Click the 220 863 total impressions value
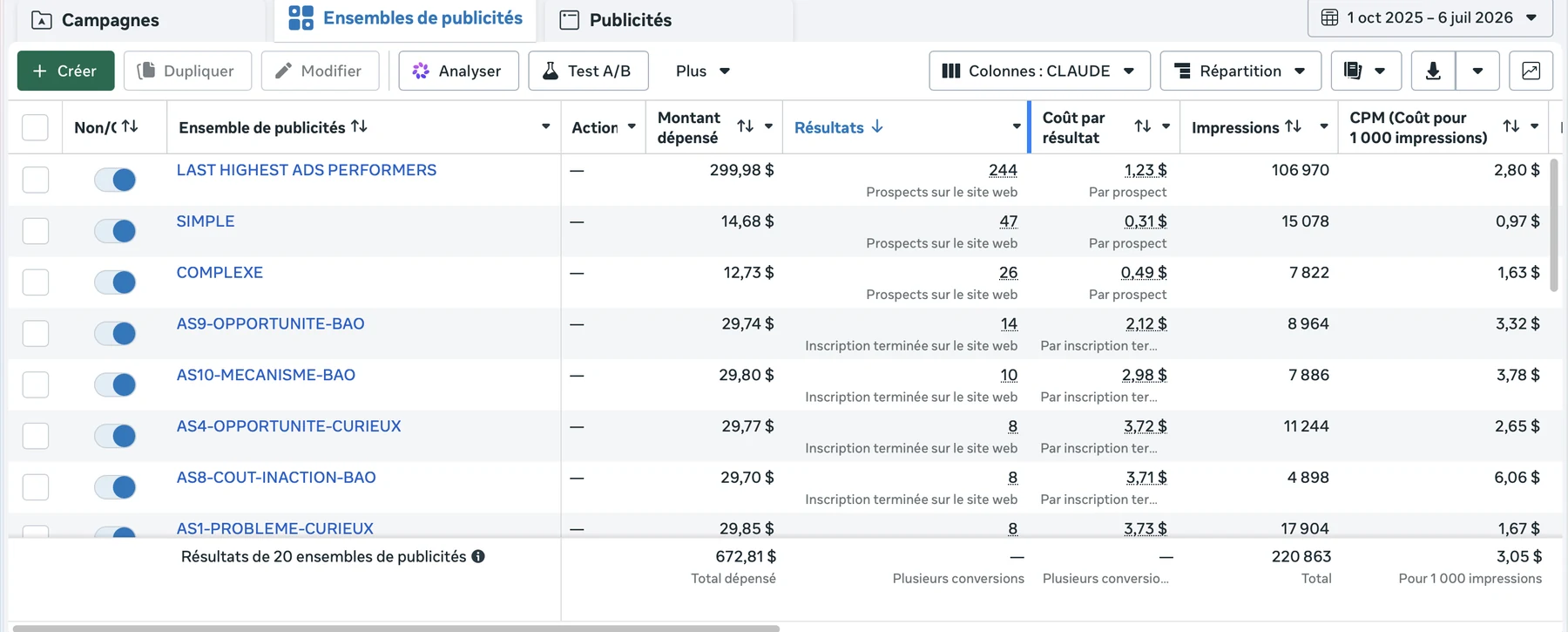Screen dimensions: 1568x632 click(x=1301, y=556)
